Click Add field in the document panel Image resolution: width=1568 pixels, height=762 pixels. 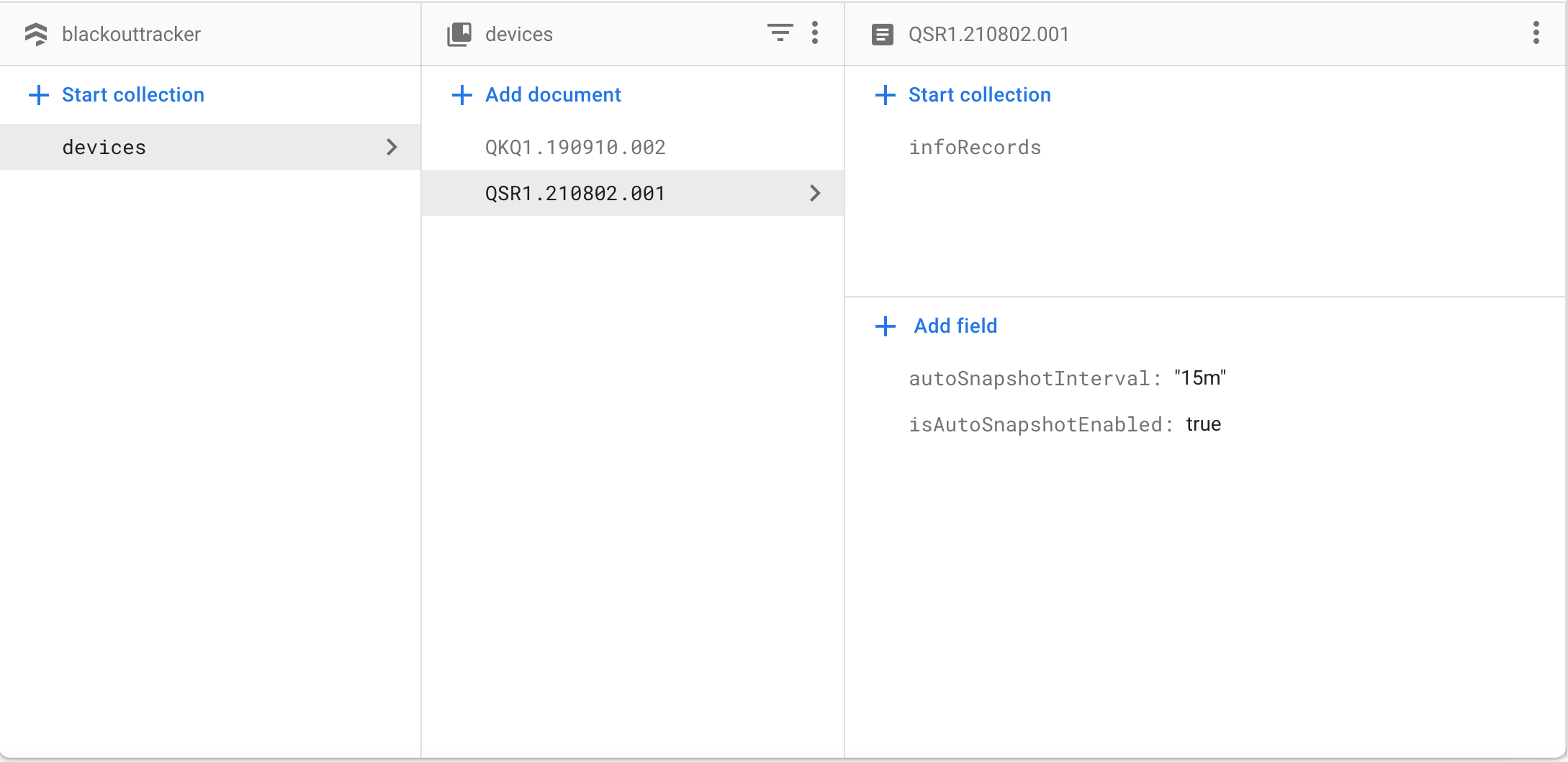[955, 326]
